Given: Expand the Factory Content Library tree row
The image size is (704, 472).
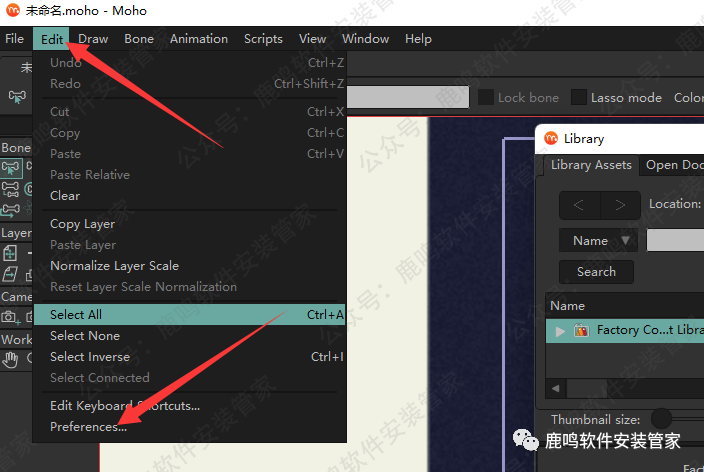Looking at the screenshot, I should pos(560,331).
